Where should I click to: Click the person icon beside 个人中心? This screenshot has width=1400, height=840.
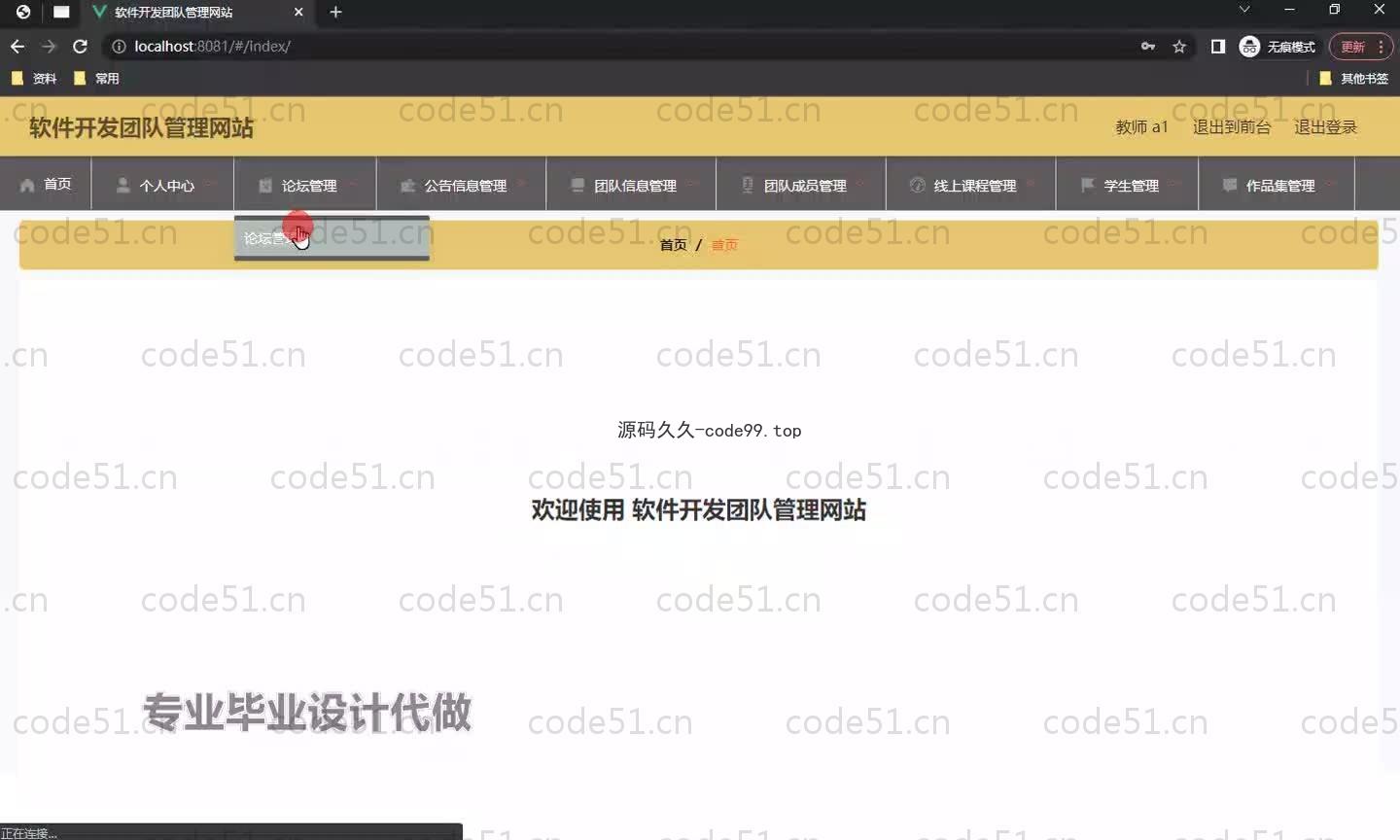point(123,185)
